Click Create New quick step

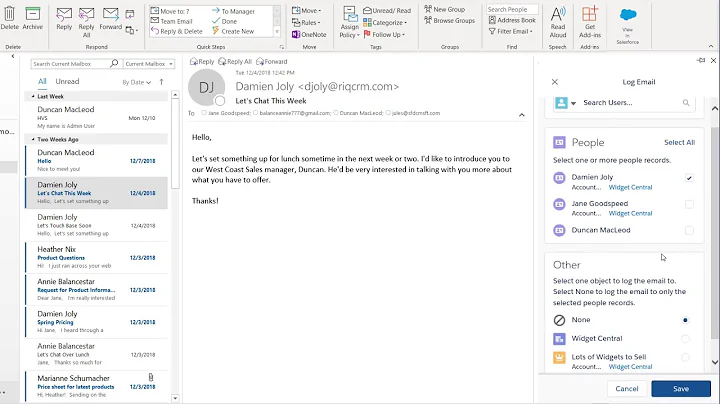(x=233, y=31)
